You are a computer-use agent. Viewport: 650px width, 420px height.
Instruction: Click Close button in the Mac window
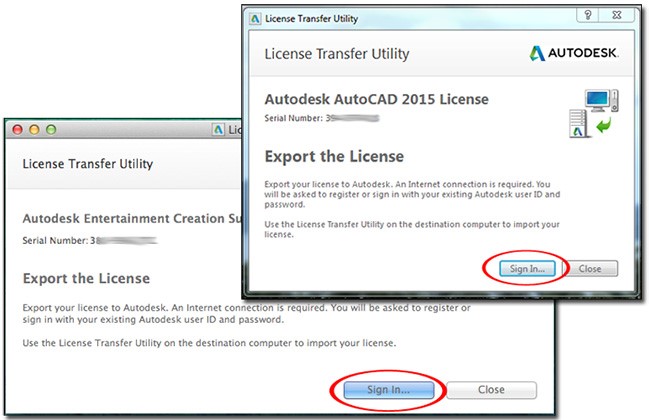pos(491,390)
